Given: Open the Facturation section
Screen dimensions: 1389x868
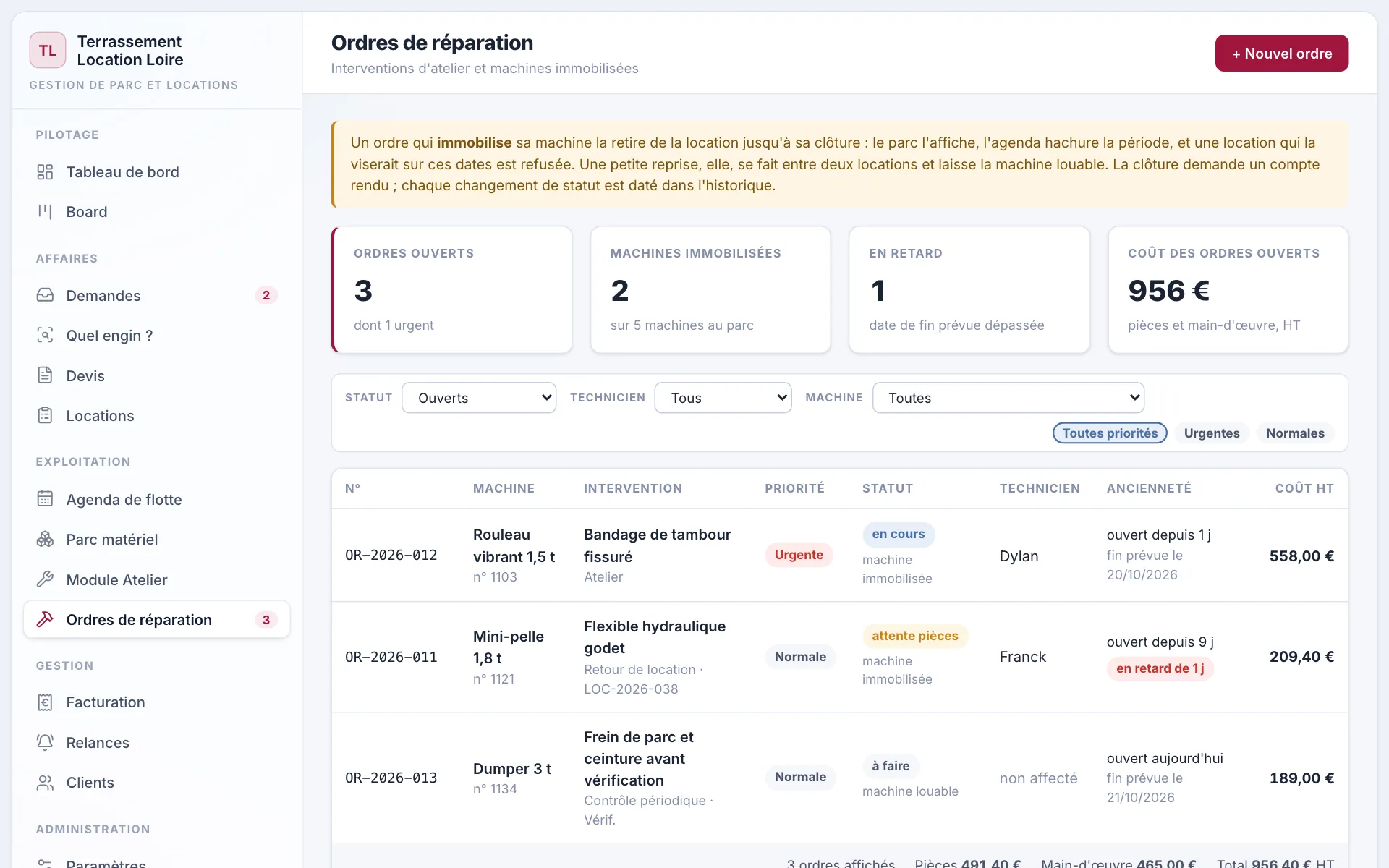Looking at the screenshot, I should pyautogui.click(x=157, y=702).
